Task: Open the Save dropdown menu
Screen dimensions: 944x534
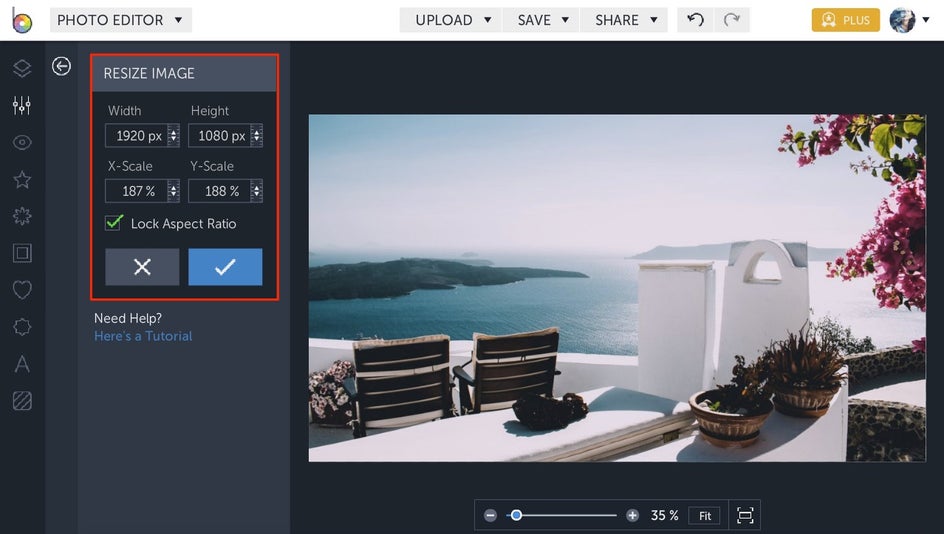Action: [541, 20]
